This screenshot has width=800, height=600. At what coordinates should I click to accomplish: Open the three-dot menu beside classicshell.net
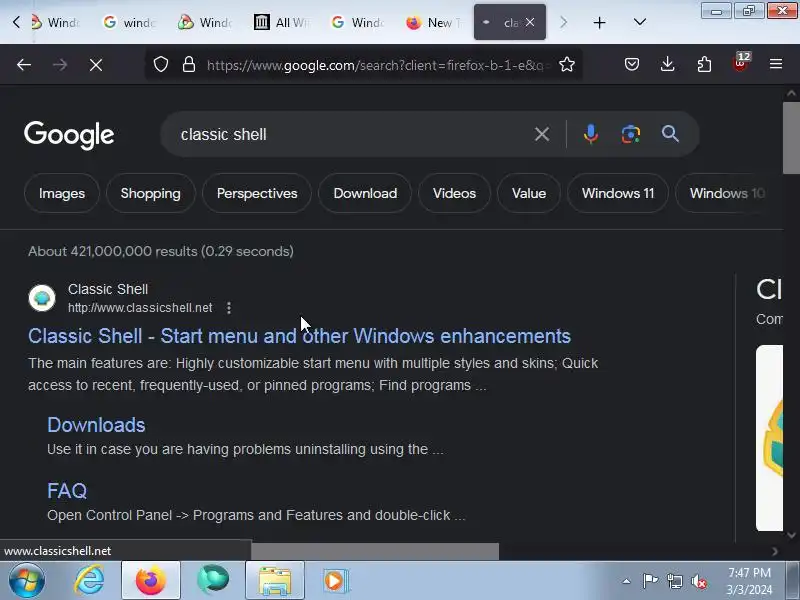[x=229, y=308]
